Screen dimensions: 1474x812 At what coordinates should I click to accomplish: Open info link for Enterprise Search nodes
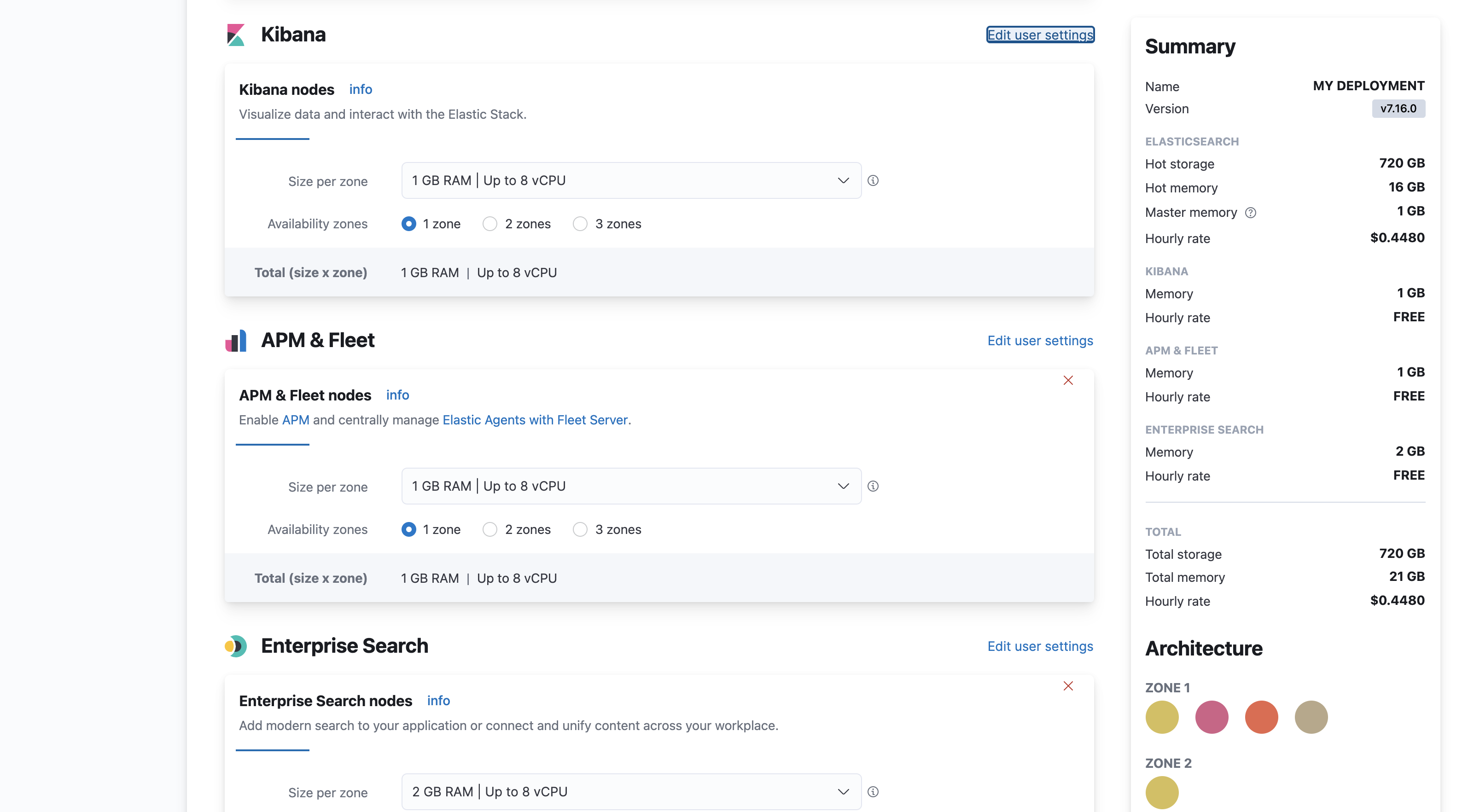(438, 701)
